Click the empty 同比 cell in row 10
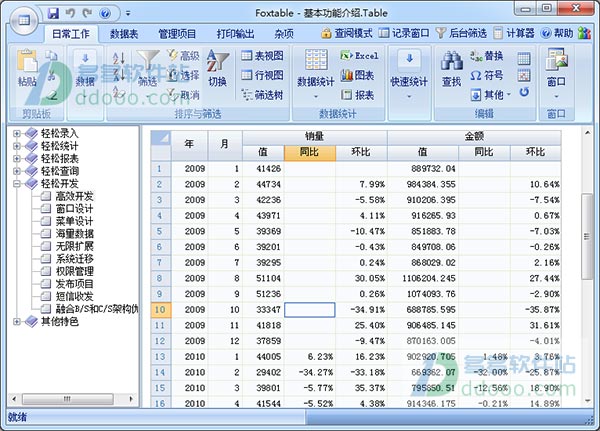The height and width of the screenshot is (431, 600). [x=310, y=310]
